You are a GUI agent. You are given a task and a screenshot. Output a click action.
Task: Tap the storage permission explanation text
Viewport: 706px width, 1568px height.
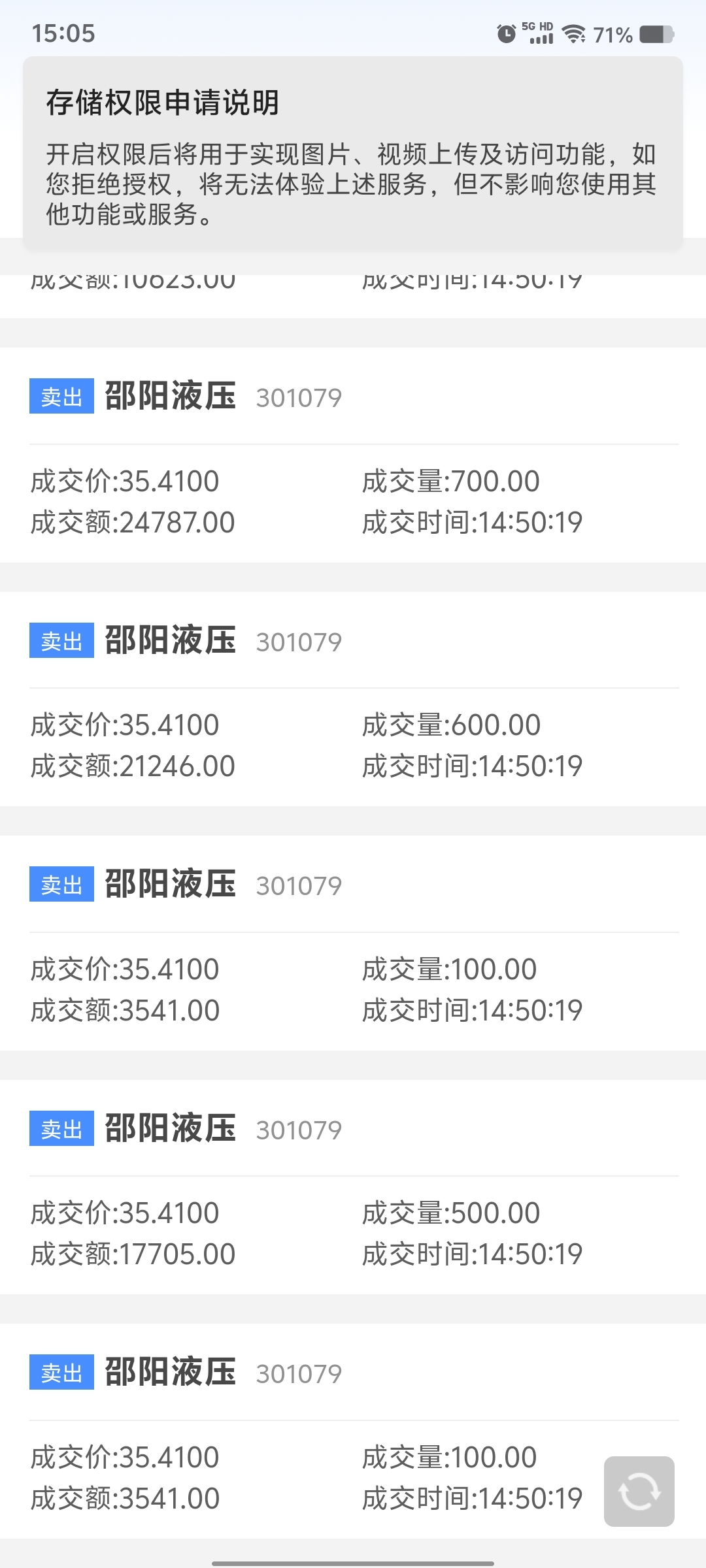(x=351, y=184)
